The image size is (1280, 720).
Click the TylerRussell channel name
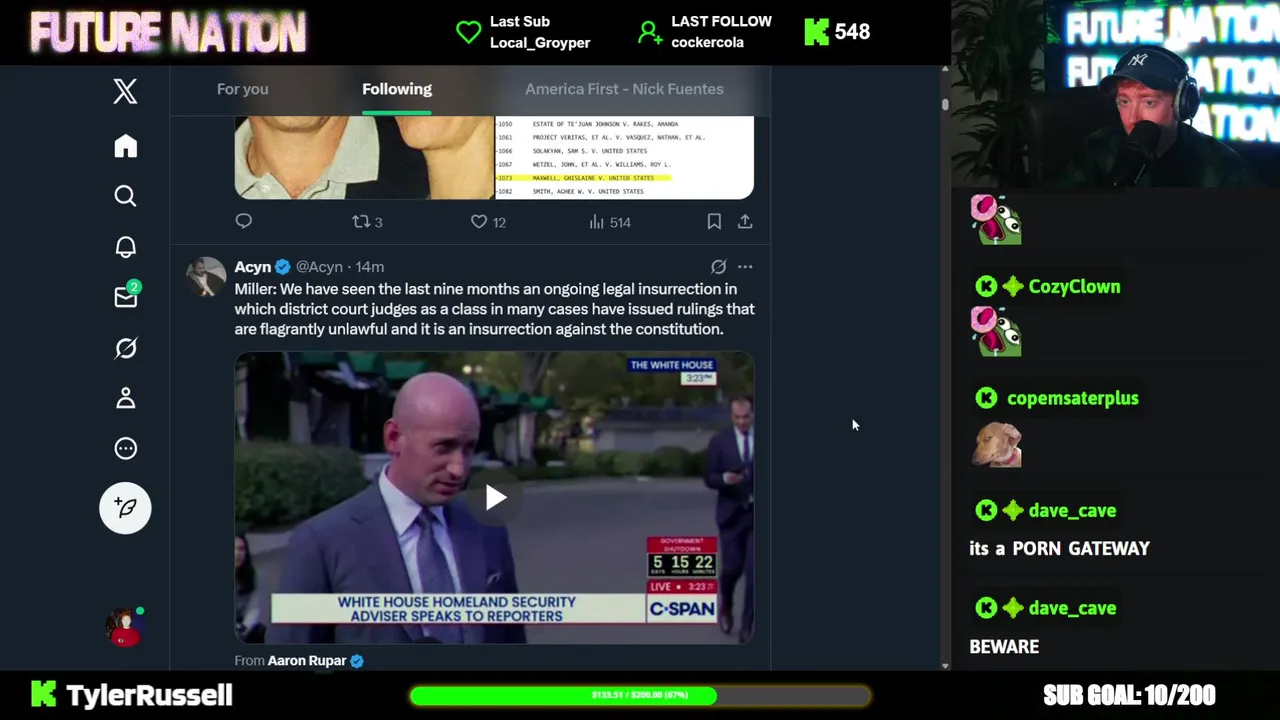click(x=149, y=695)
